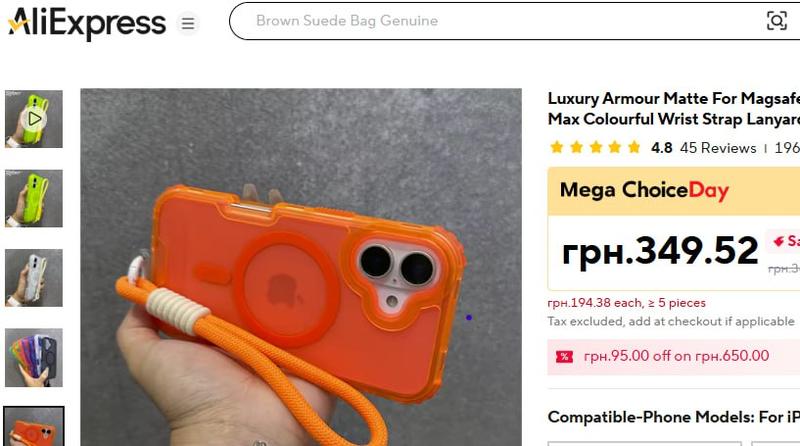
Task: Go to AliExpress home via logo
Action: pos(87,23)
